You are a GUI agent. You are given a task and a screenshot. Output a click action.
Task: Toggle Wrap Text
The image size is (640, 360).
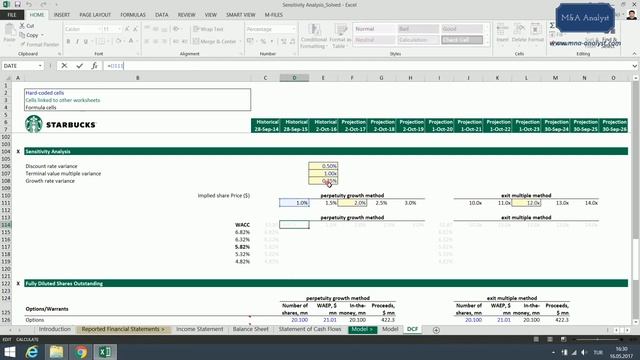[x=208, y=29]
